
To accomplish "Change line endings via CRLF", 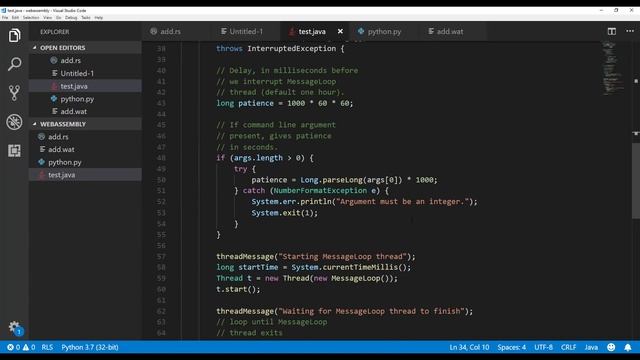I will (568, 347).
